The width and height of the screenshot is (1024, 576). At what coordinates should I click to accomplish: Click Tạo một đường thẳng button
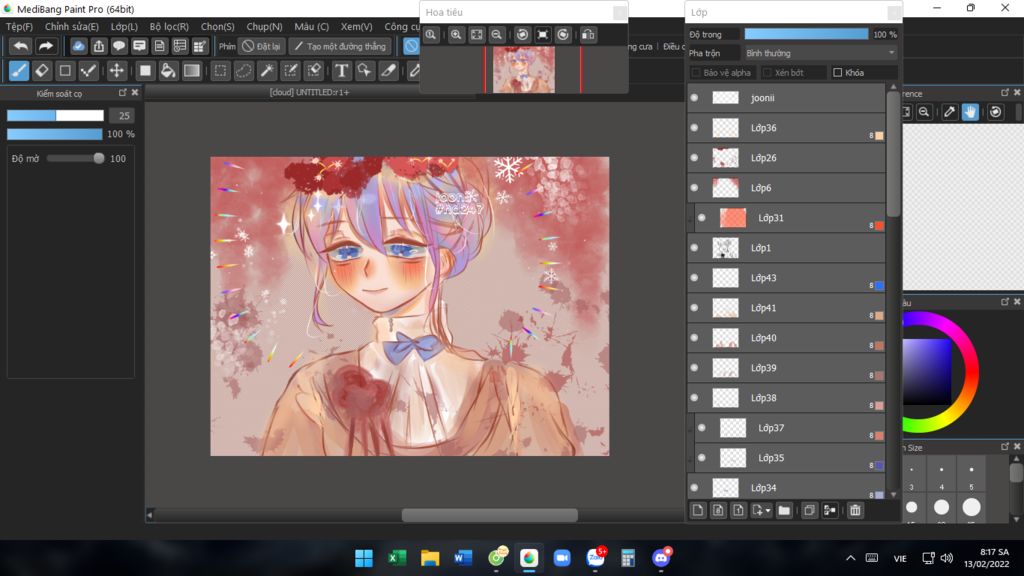pos(340,46)
